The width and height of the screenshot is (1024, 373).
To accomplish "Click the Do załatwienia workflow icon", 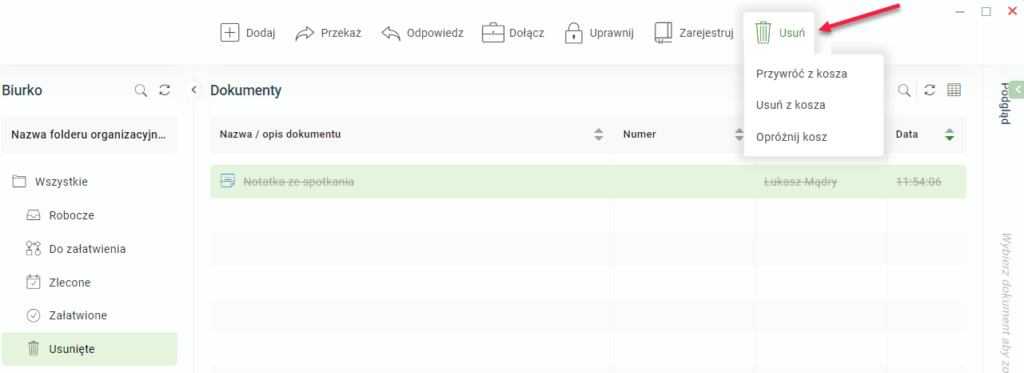I will 33,248.
